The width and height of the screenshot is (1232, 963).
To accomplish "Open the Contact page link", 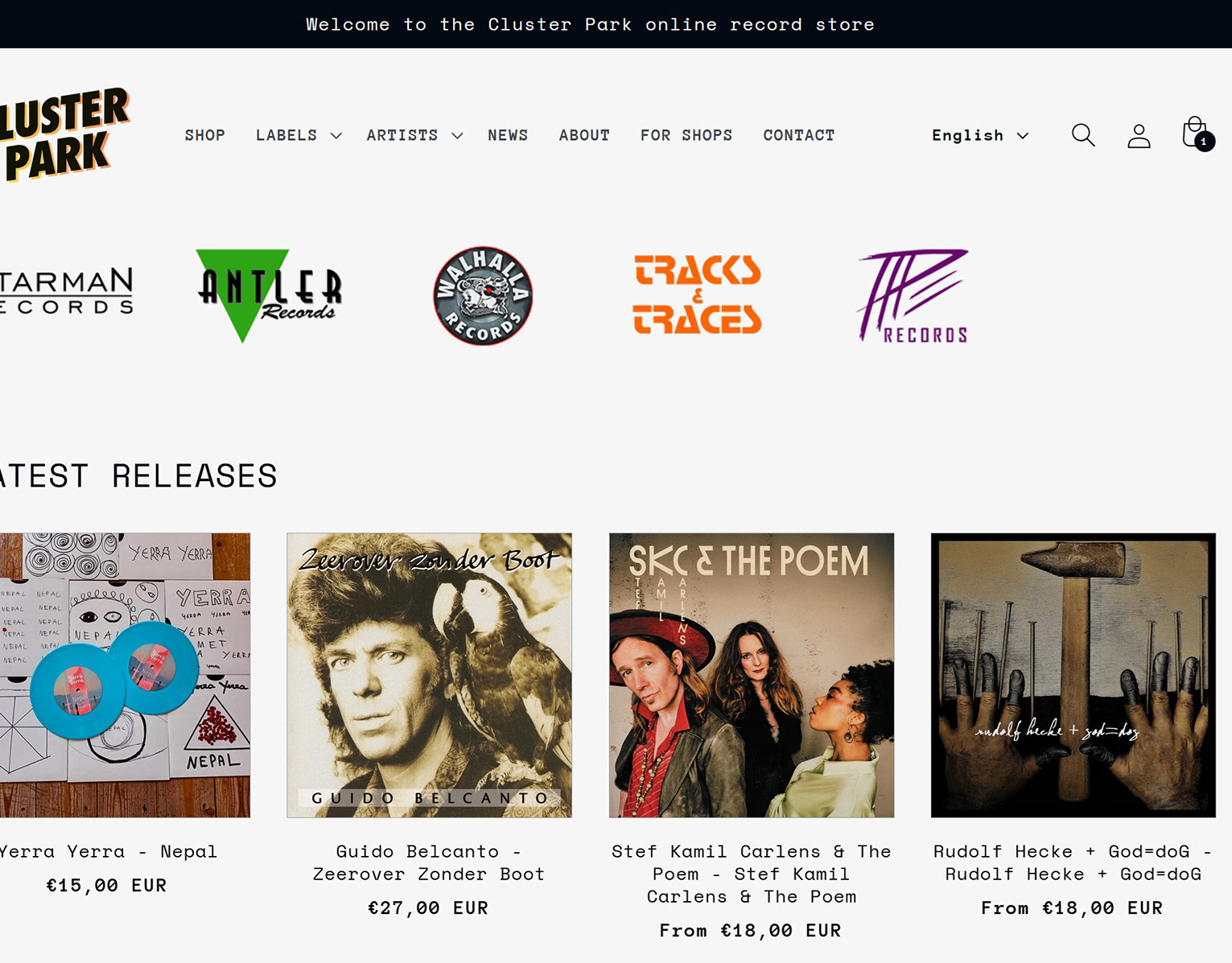I will [799, 135].
